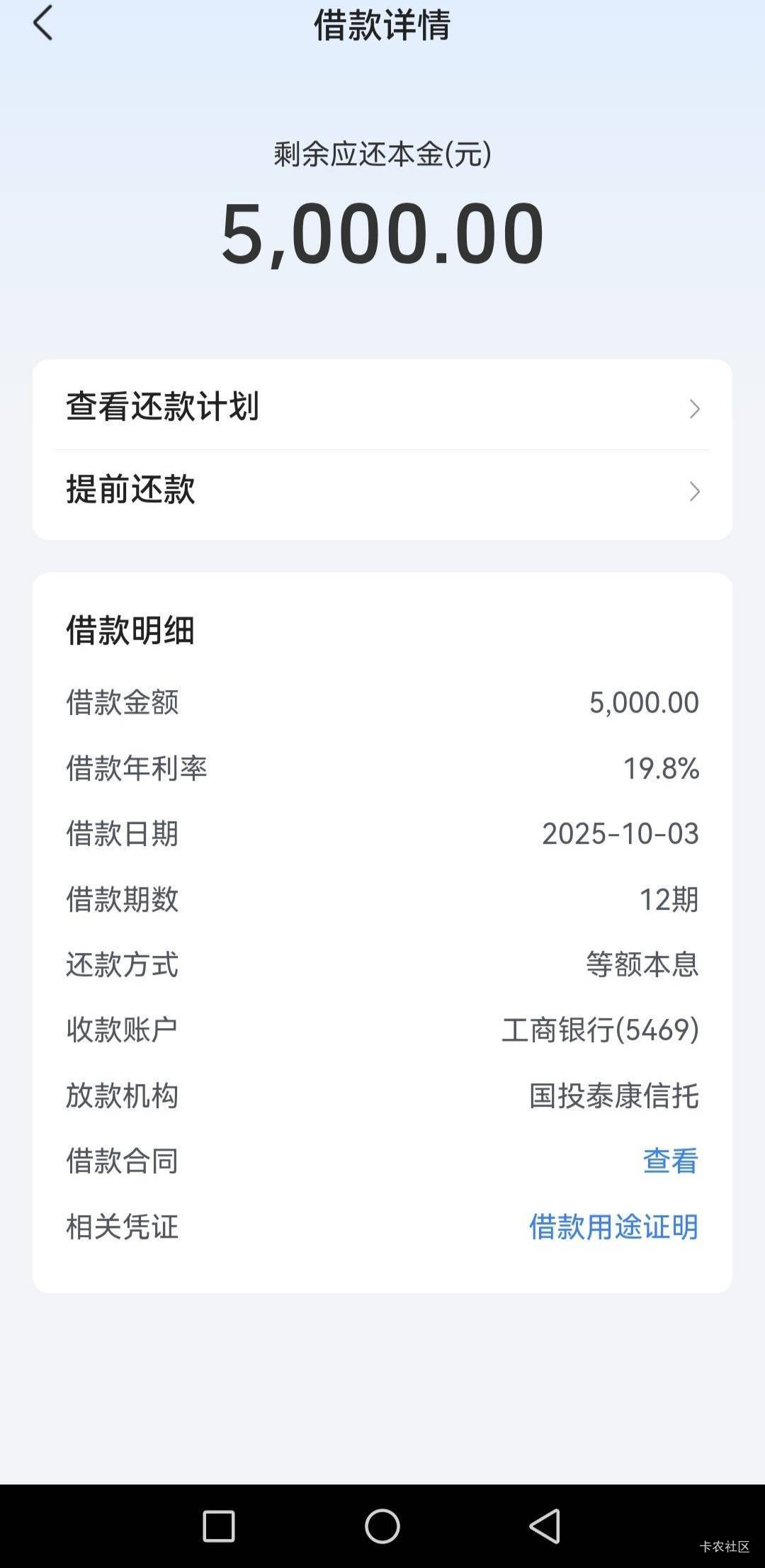Tap the 借款详情 page title
This screenshot has width=765, height=1568.
point(382,26)
